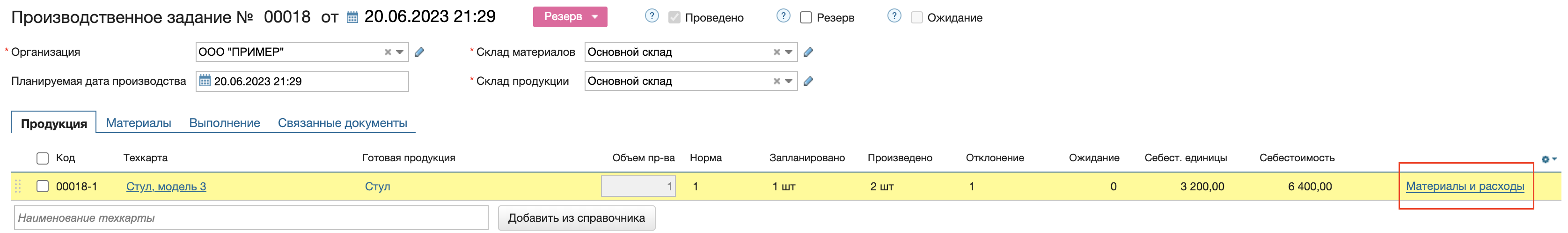
Task: Open the Стул, модель 3 techcard link
Action: 166,187
